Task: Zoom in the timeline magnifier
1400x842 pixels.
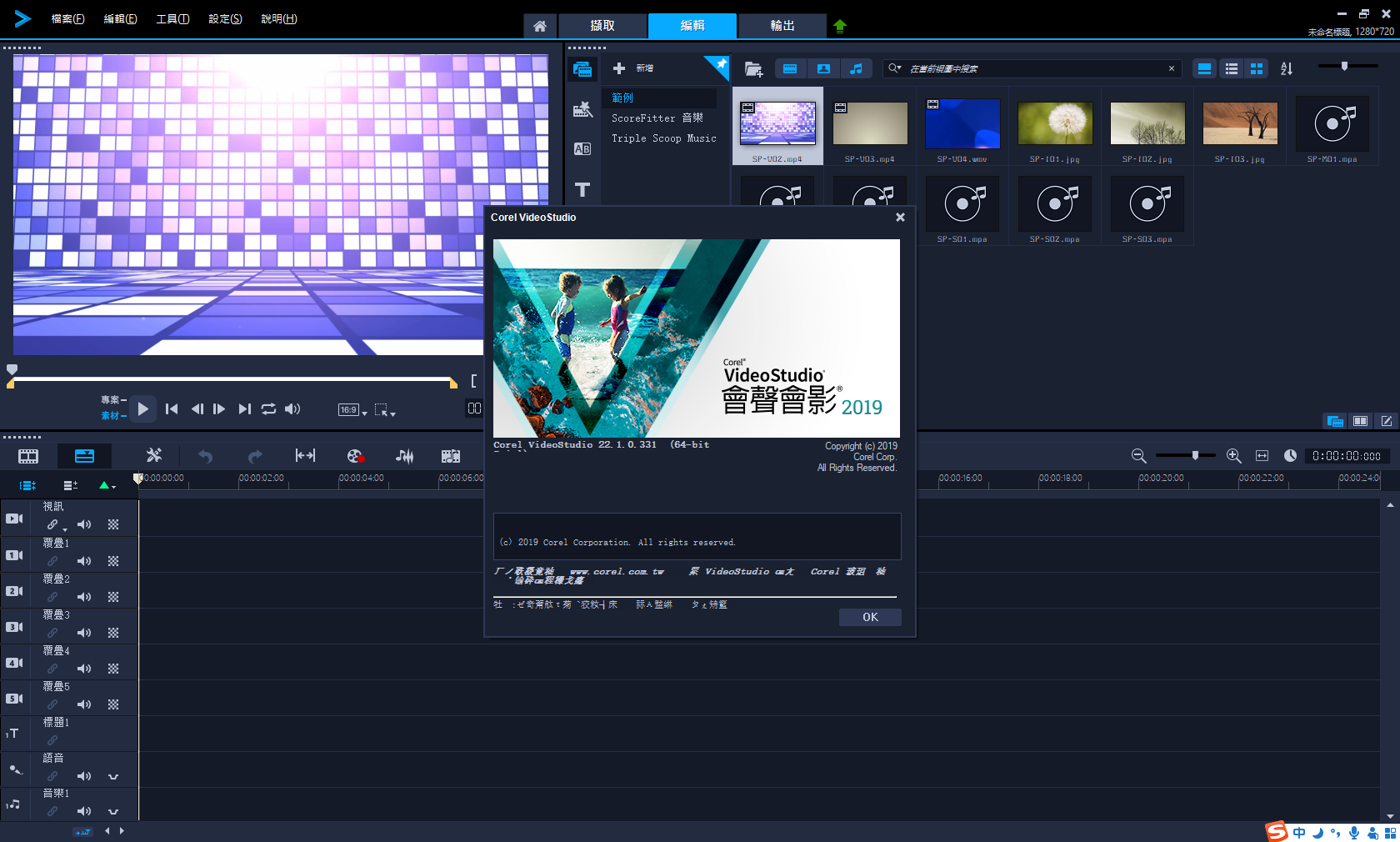Action: 1234,456
